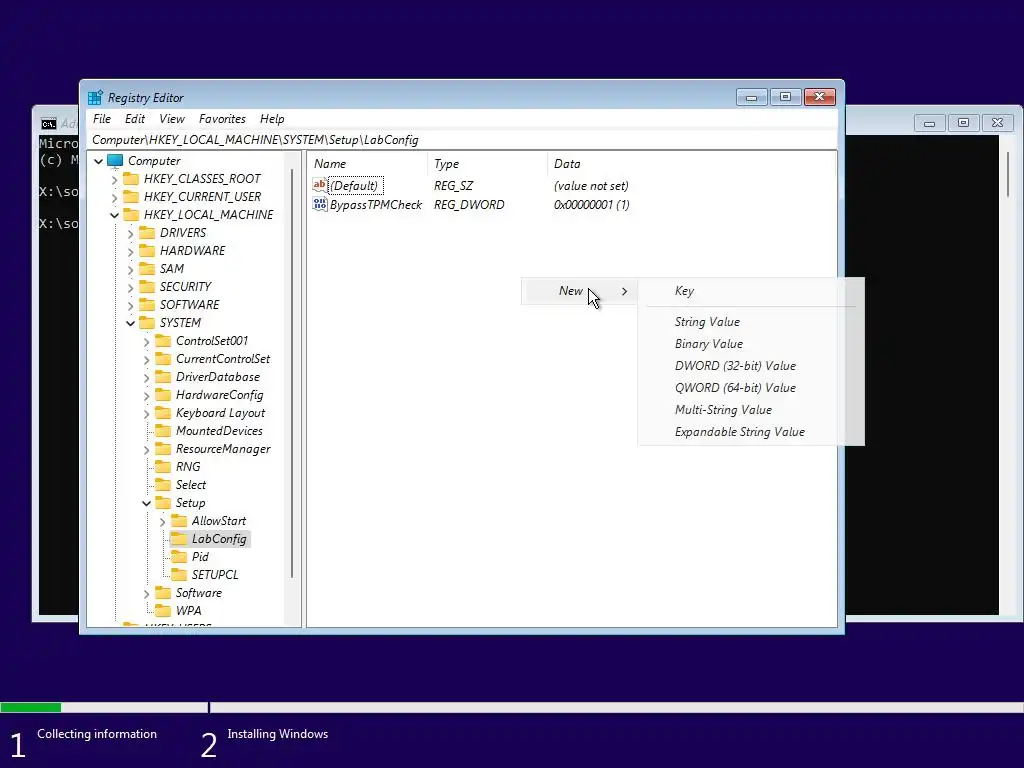Click the Command Prompt window icon behind
The height and width of the screenshot is (768, 1024).
pyautogui.click(x=49, y=124)
